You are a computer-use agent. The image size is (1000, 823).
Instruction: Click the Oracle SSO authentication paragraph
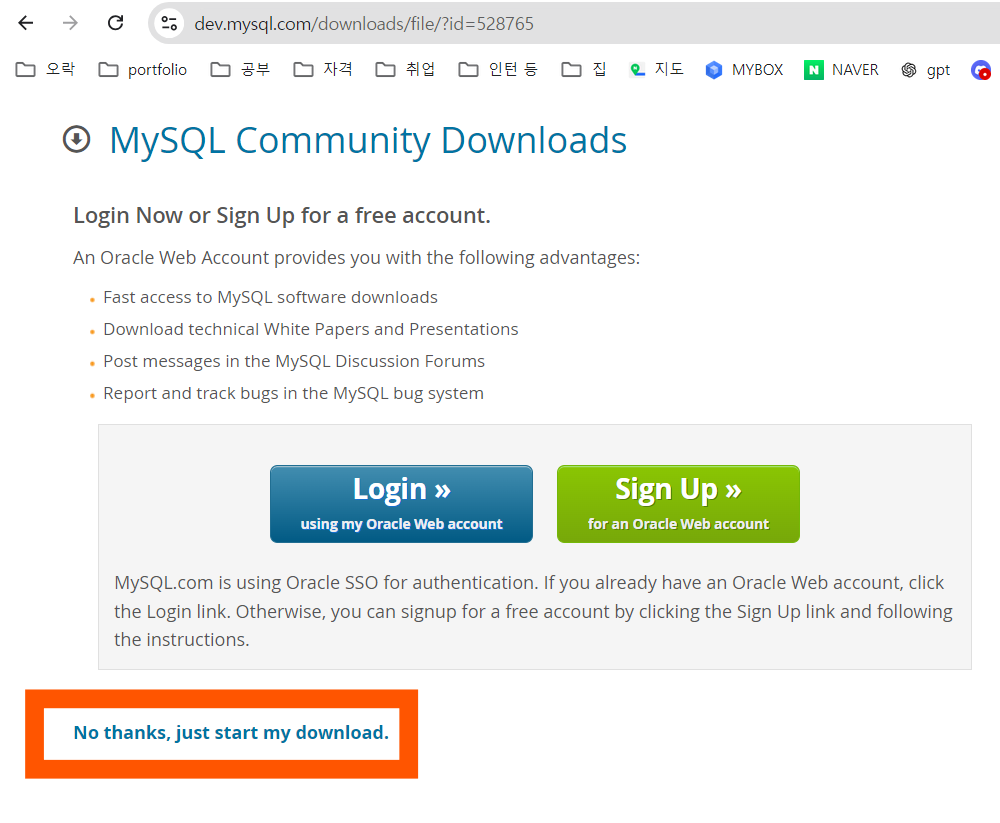[x=533, y=611]
